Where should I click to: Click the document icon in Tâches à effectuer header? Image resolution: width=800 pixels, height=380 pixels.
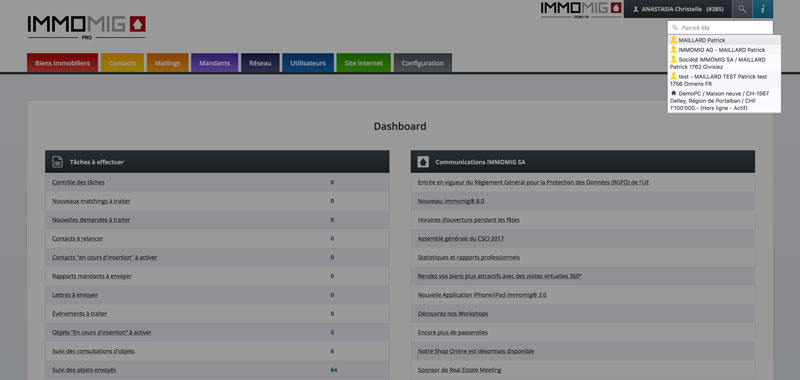click(x=58, y=162)
